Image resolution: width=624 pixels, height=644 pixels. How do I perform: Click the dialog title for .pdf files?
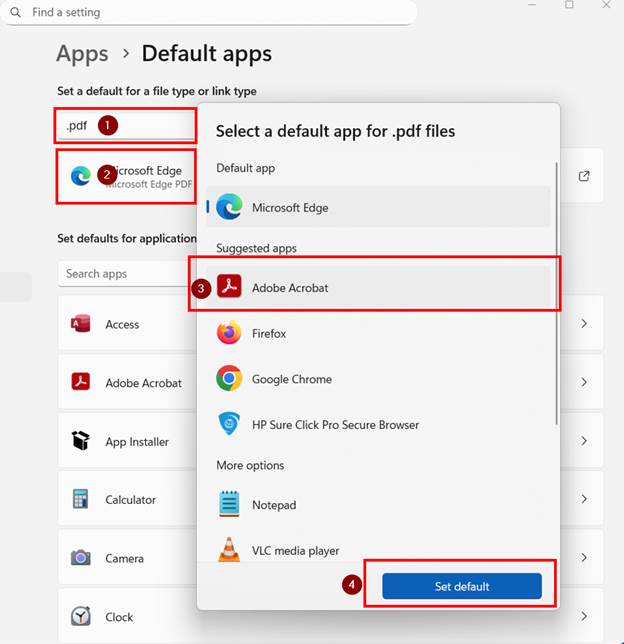pos(335,131)
